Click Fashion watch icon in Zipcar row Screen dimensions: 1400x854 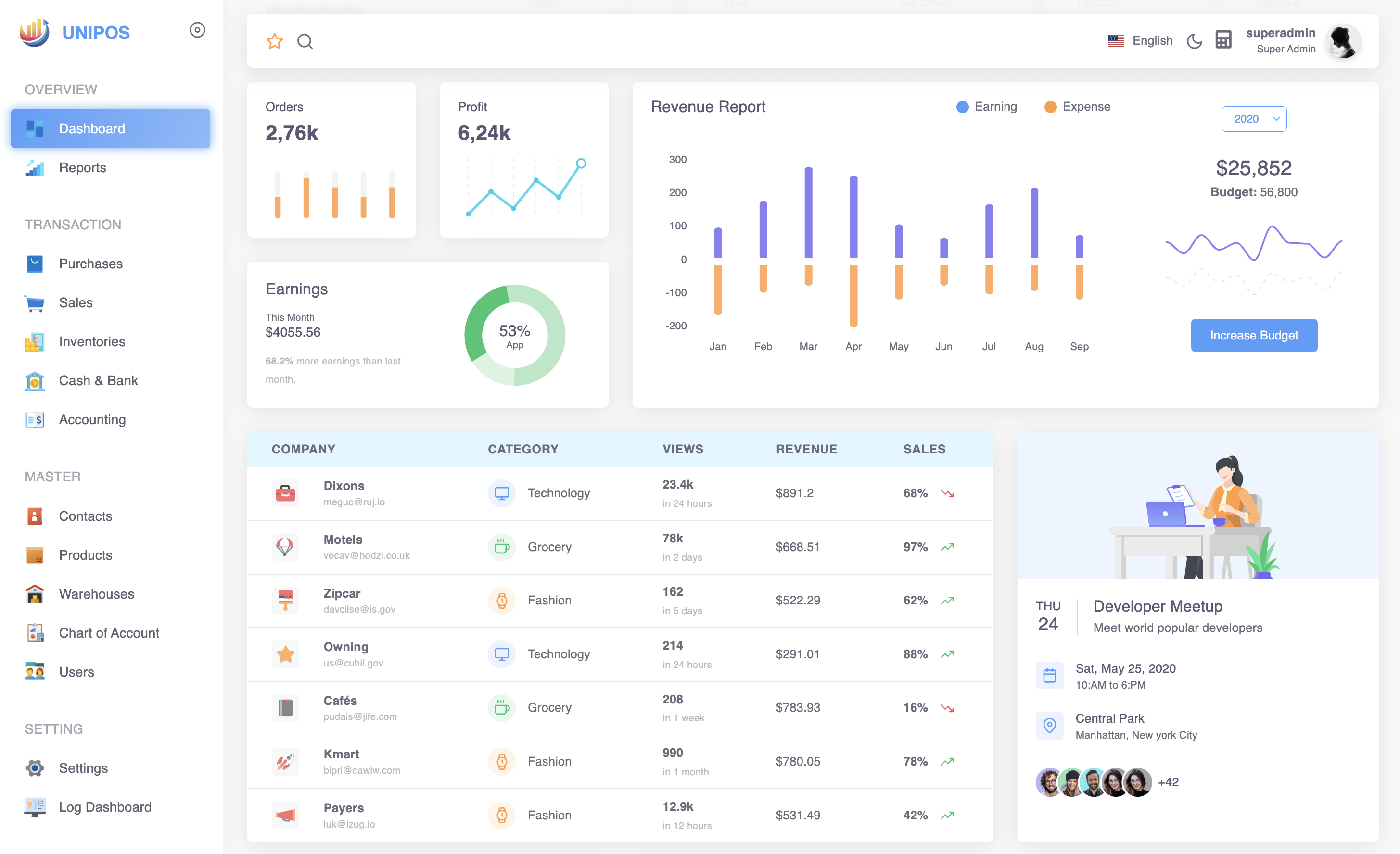[x=502, y=600]
